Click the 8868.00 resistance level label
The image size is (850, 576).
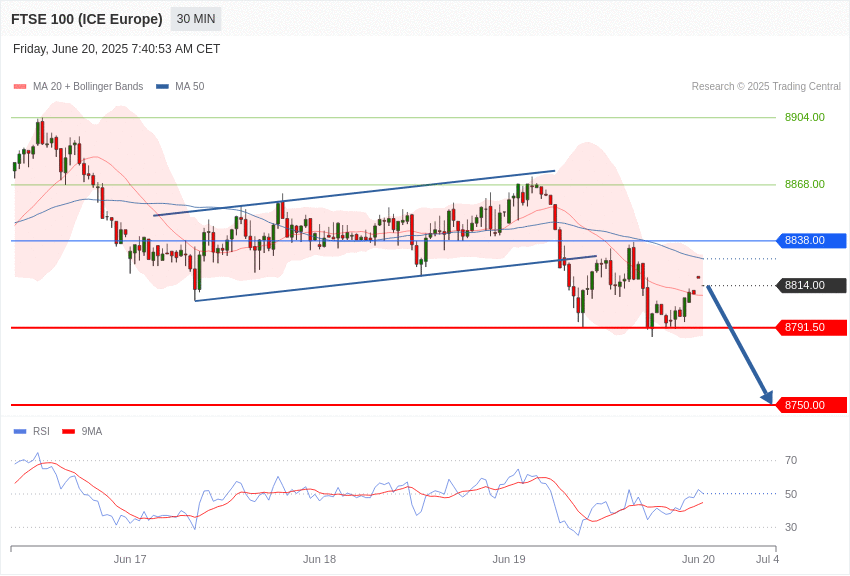tap(804, 184)
